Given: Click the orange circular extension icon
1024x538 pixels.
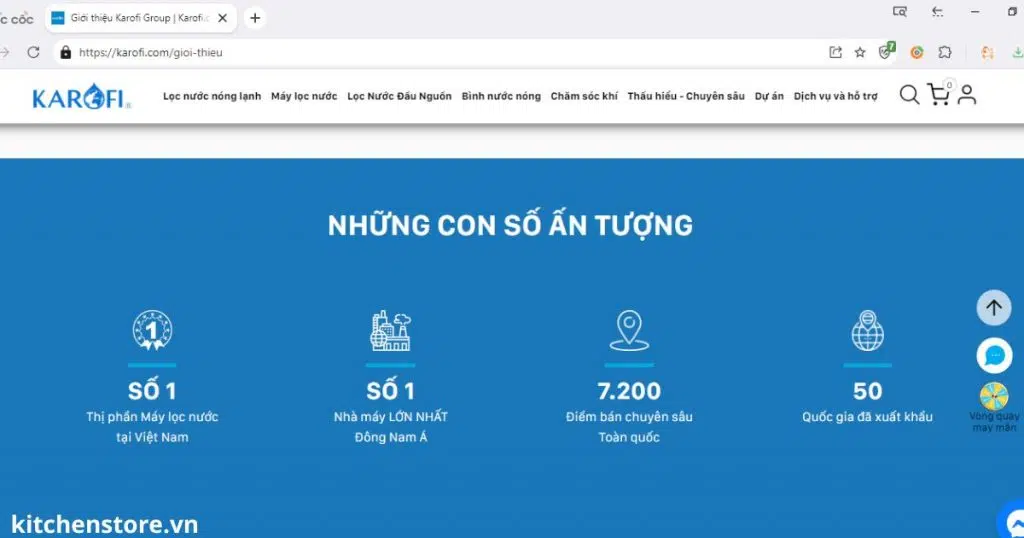Looking at the screenshot, I should (x=917, y=52).
